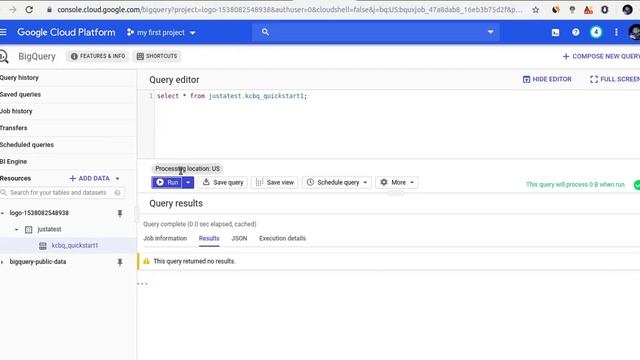Unpin the bigquery-public-data project
This screenshot has width=640, height=360.
click(120, 262)
